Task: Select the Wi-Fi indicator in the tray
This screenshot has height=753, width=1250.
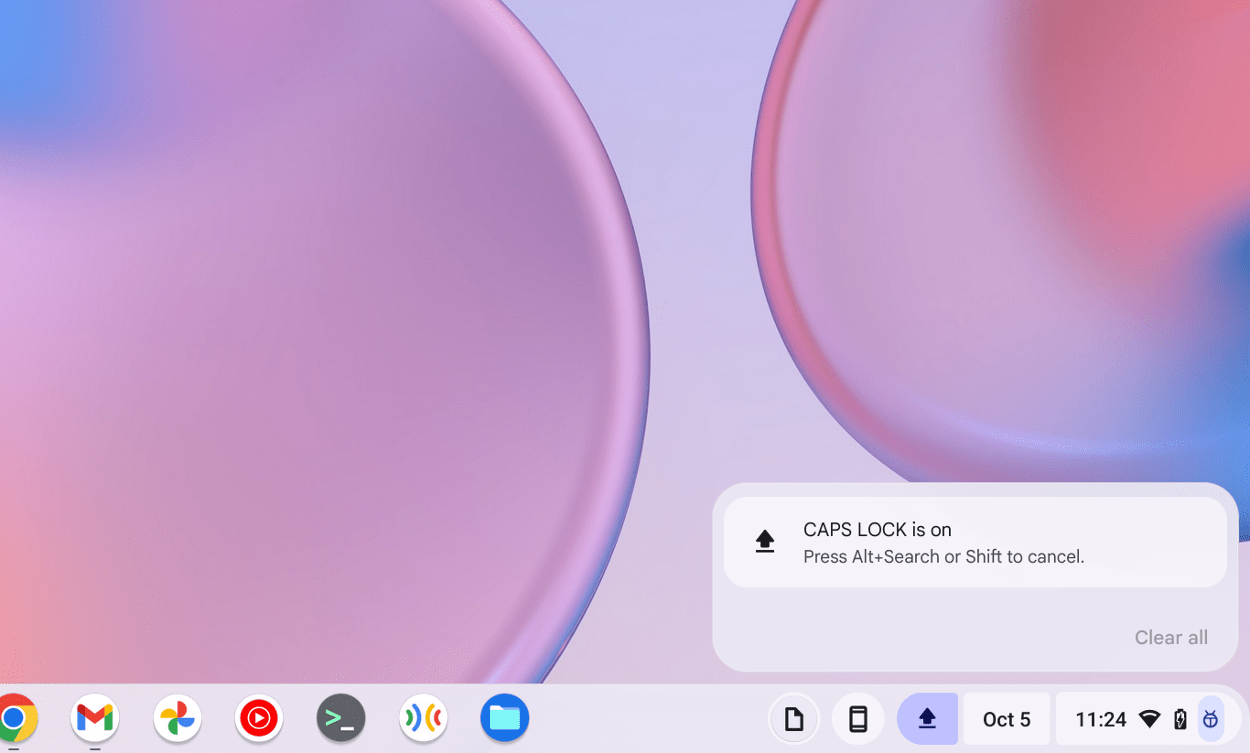Action: pyautogui.click(x=1149, y=718)
